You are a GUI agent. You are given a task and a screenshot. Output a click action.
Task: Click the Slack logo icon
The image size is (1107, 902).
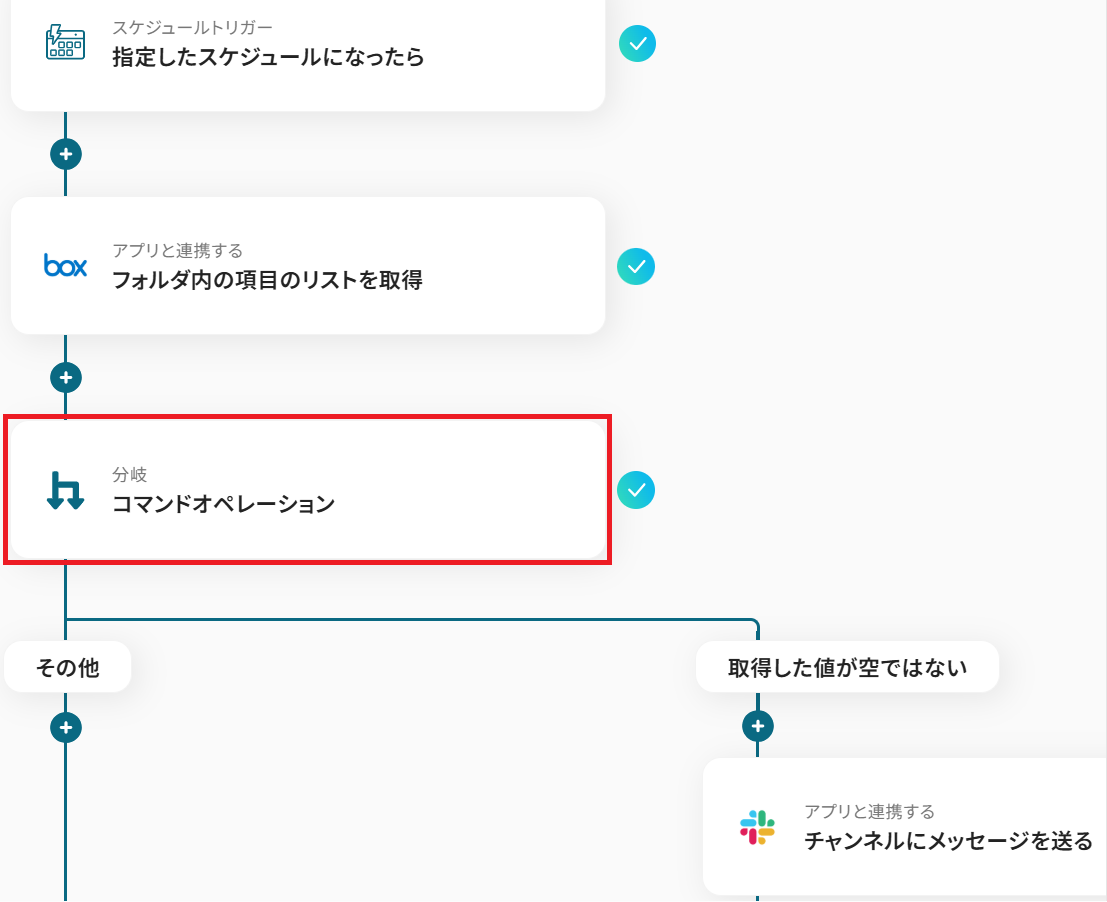(758, 827)
